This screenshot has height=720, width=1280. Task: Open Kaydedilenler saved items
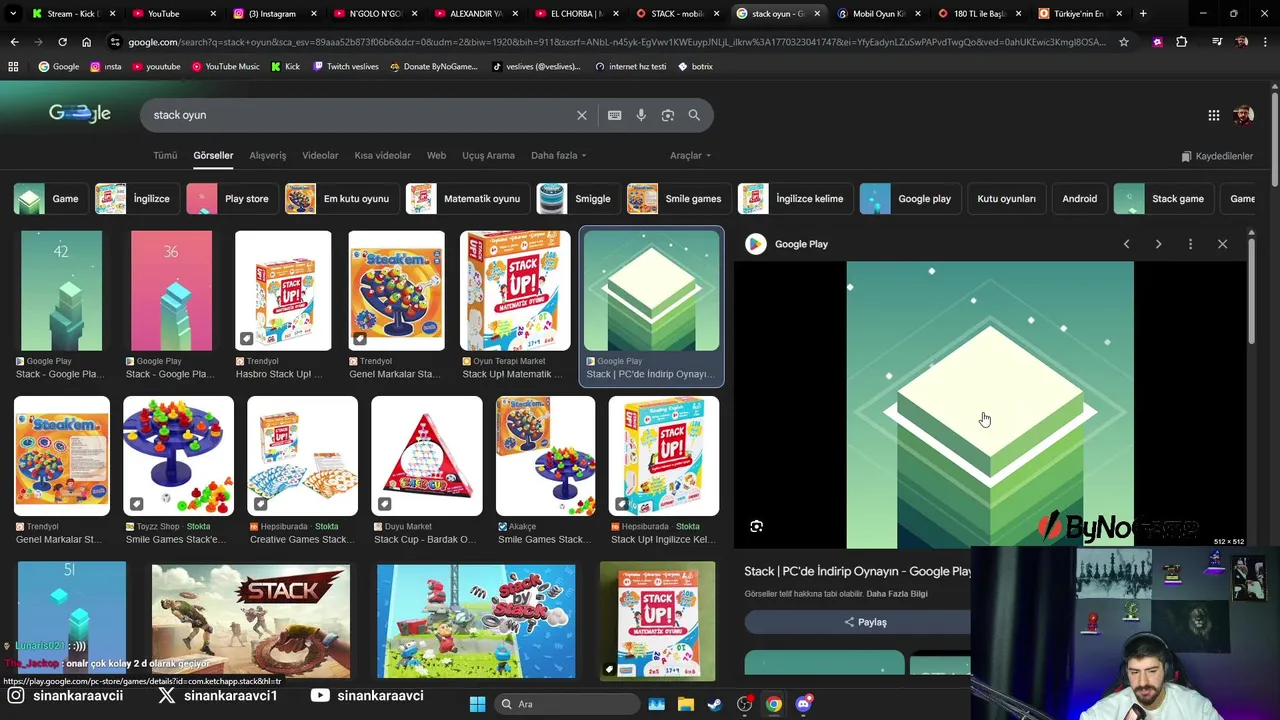1217,156
